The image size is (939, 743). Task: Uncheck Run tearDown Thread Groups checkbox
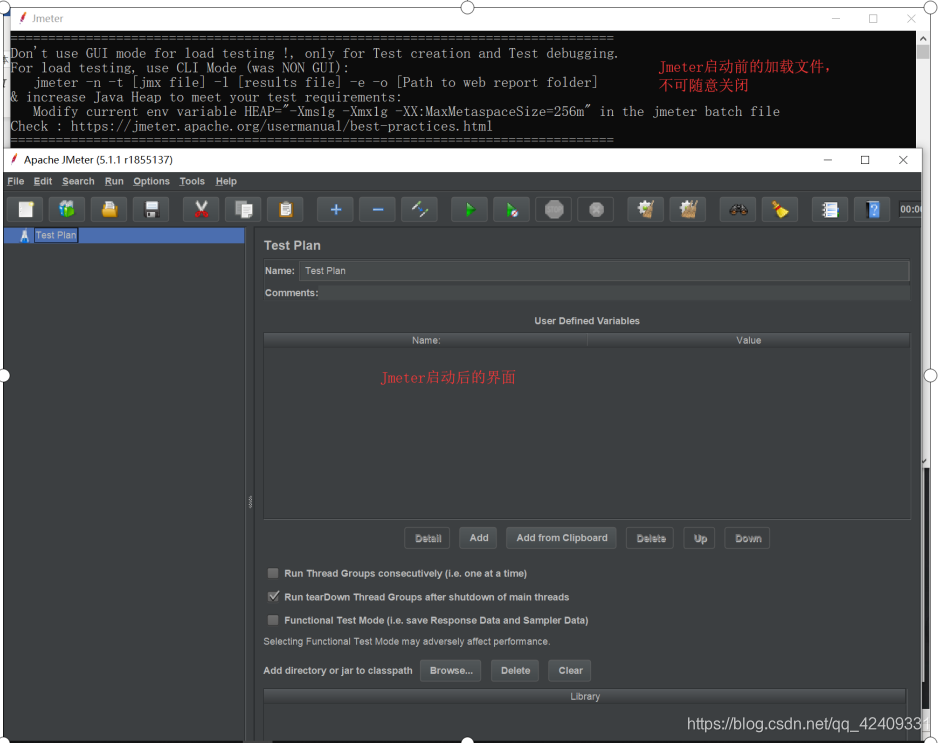pyautogui.click(x=273, y=596)
